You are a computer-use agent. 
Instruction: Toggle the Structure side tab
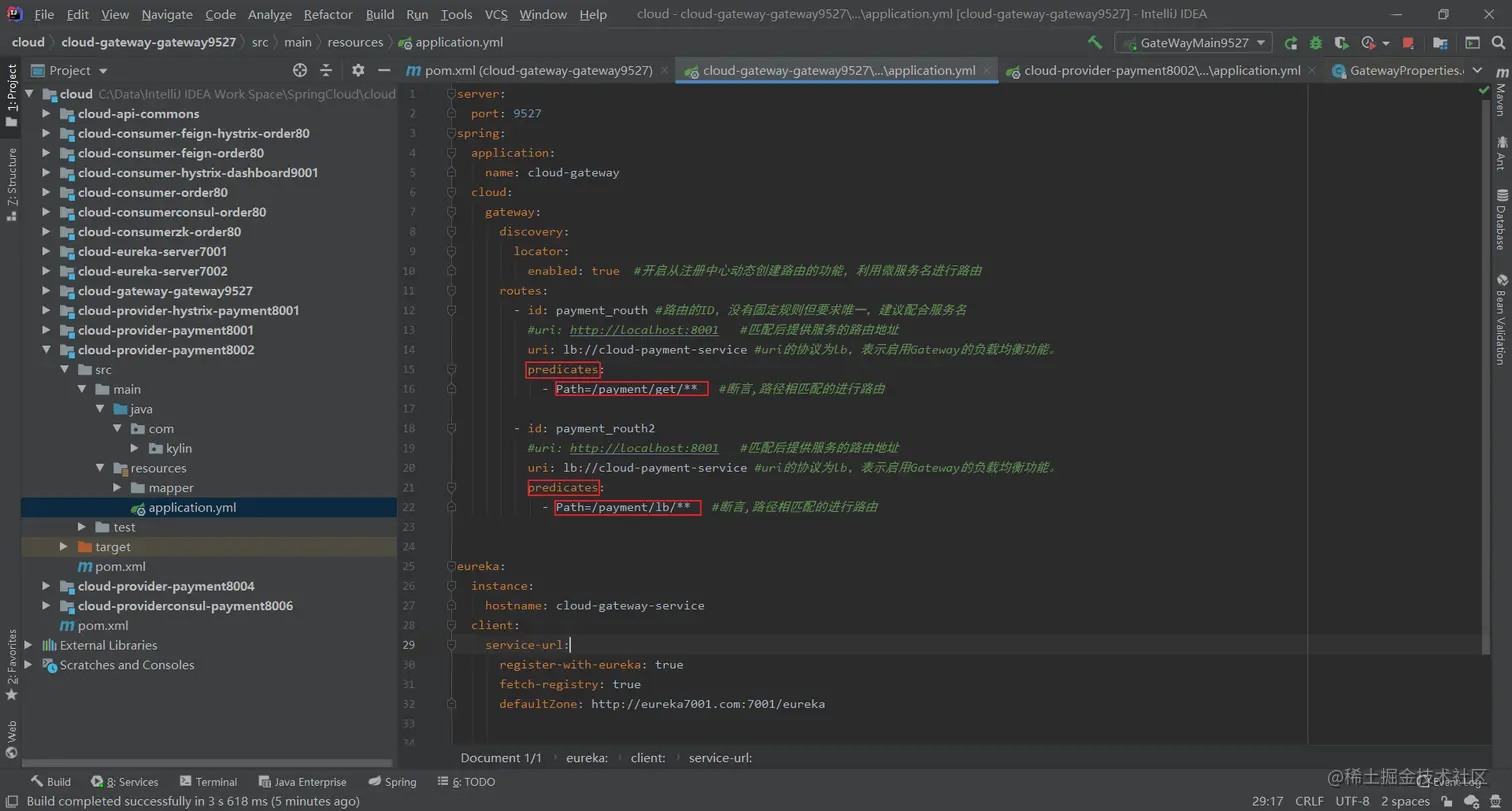[11, 184]
